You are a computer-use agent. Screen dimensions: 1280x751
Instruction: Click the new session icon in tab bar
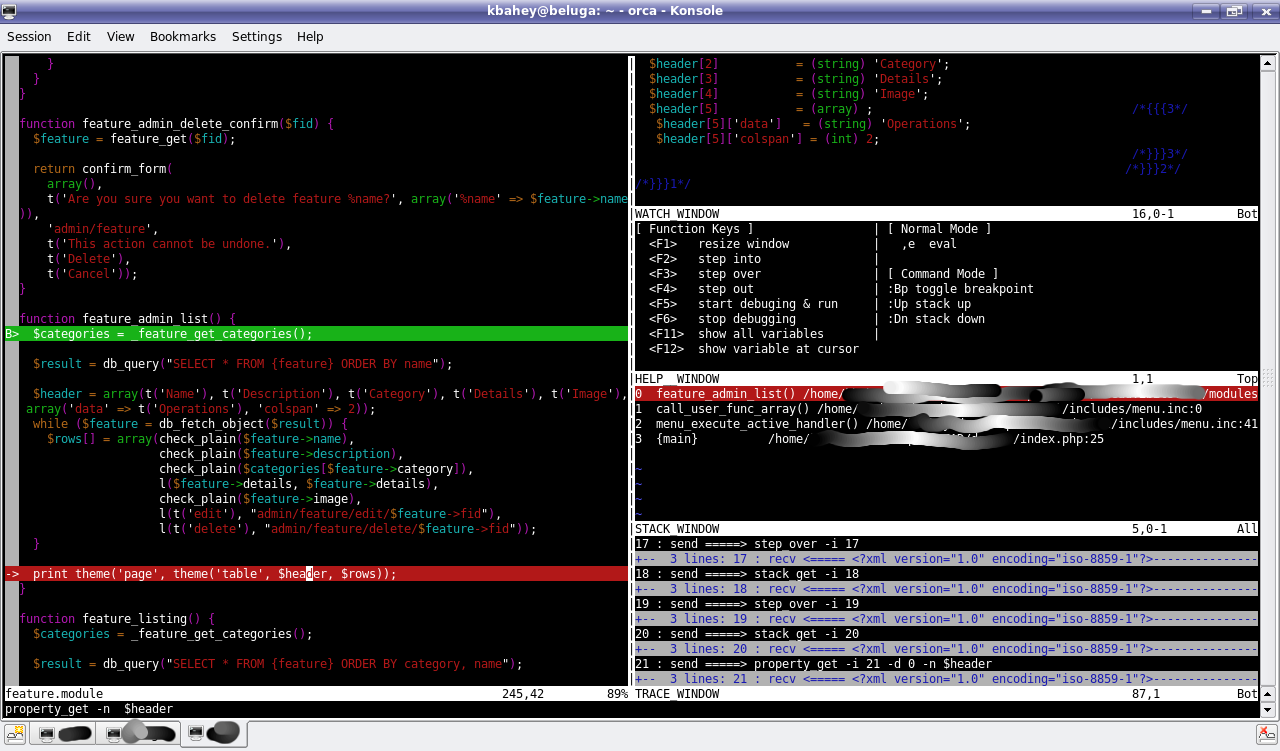pos(17,734)
